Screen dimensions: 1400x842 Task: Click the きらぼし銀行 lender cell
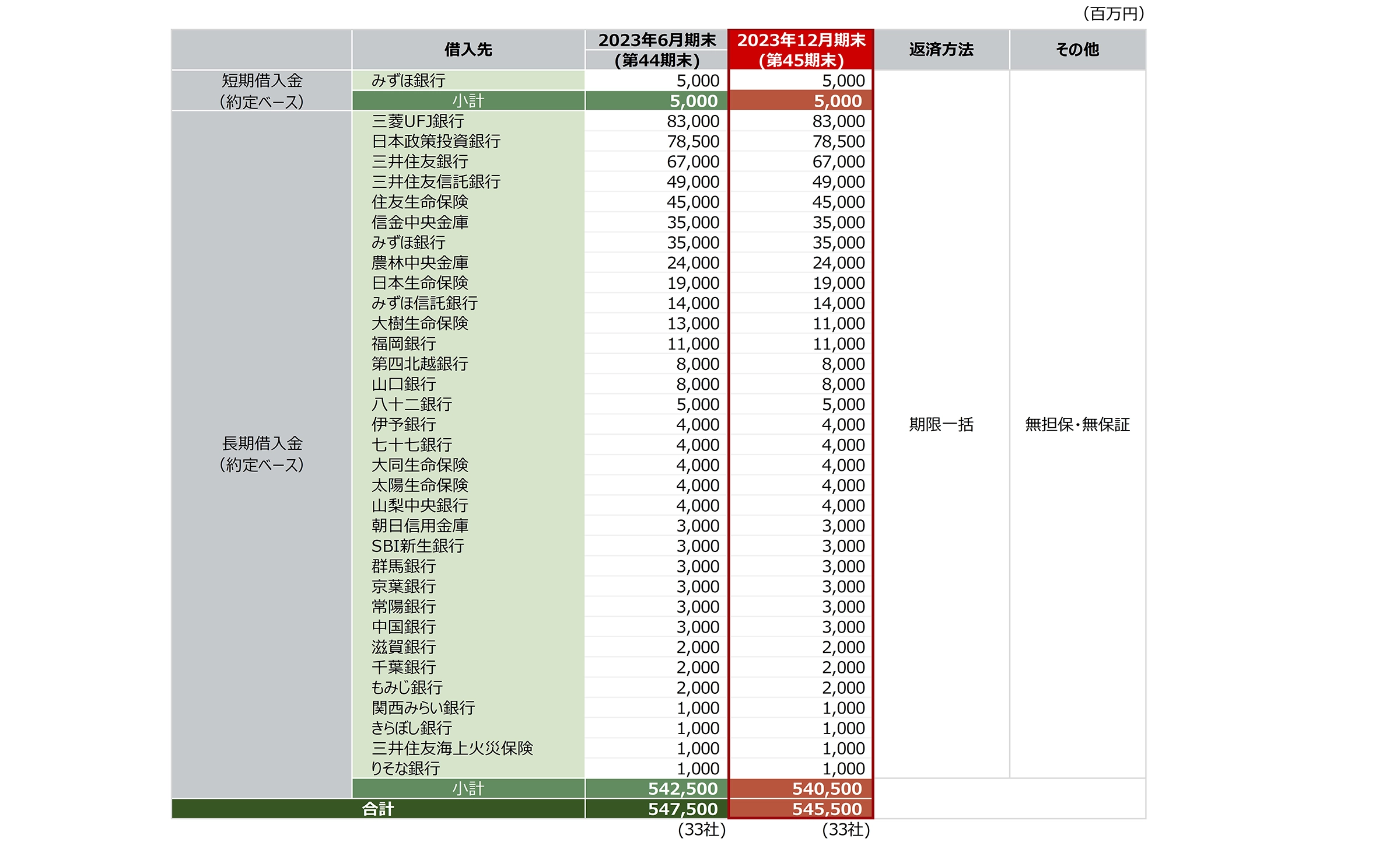pyautogui.click(x=468, y=728)
